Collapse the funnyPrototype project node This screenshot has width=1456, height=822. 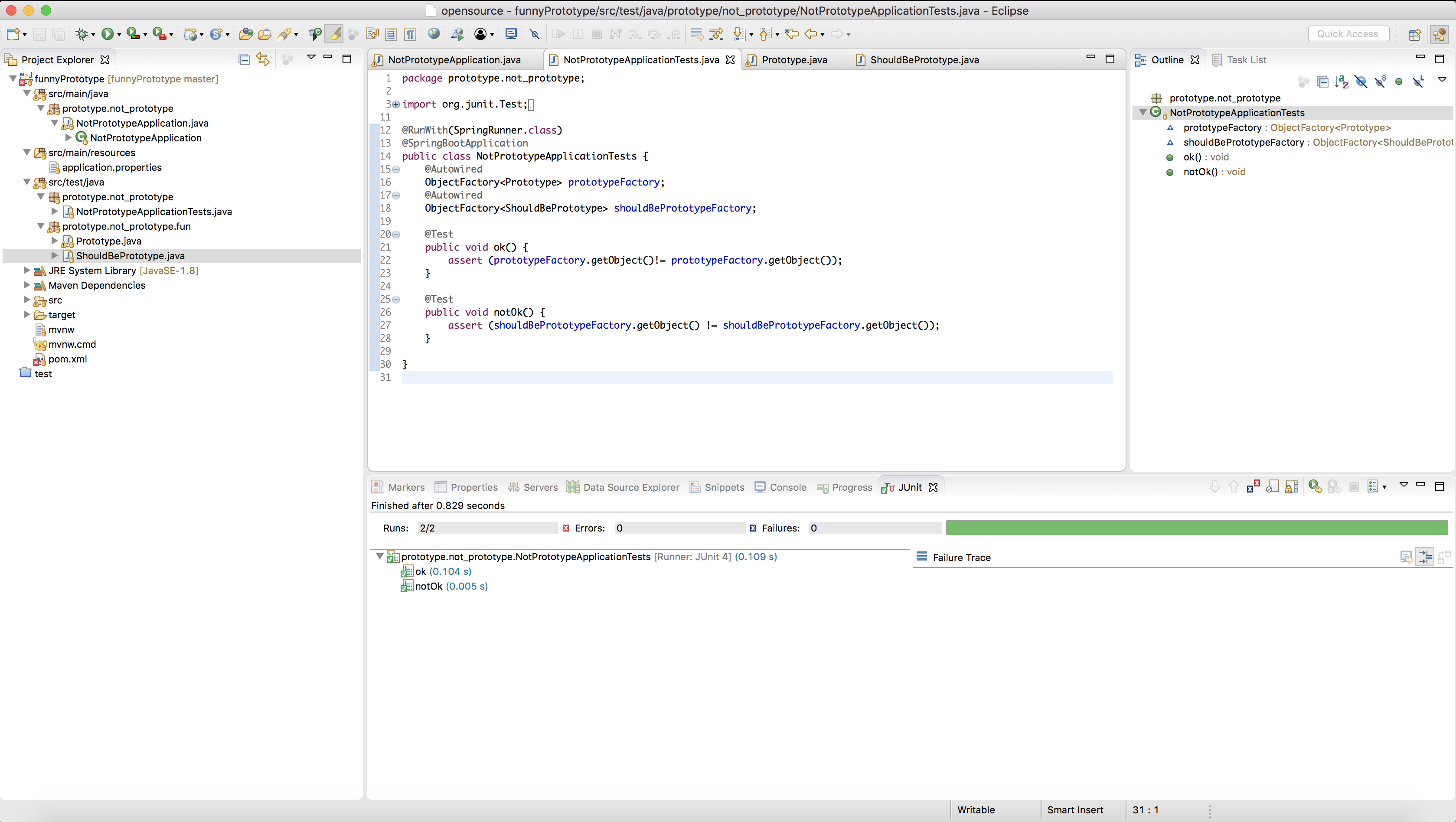tap(13, 79)
